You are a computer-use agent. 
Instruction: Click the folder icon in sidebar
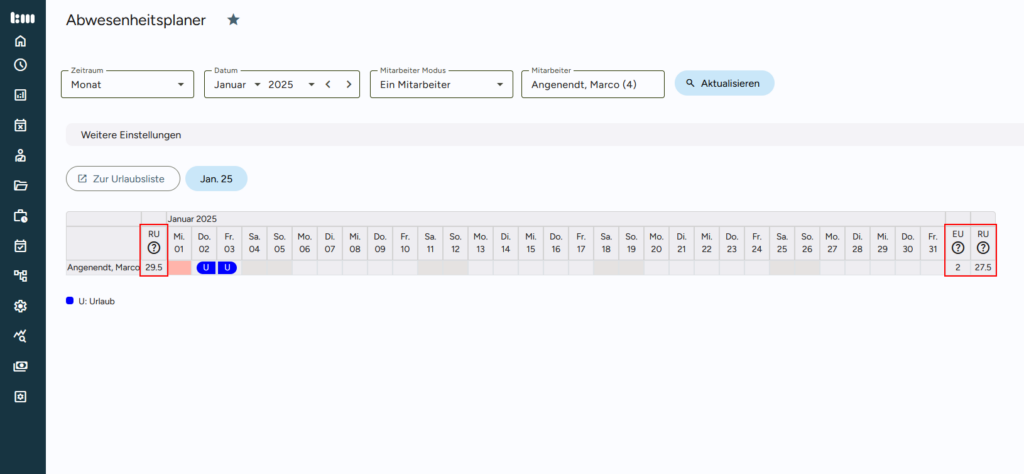(x=20, y=185)
